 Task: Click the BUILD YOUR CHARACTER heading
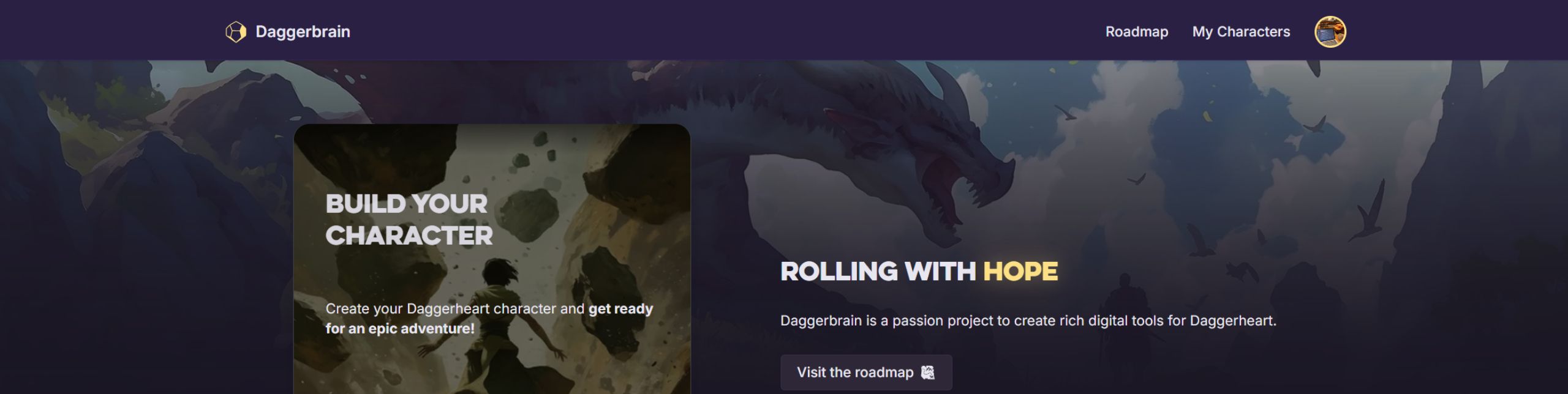[409, 220]
